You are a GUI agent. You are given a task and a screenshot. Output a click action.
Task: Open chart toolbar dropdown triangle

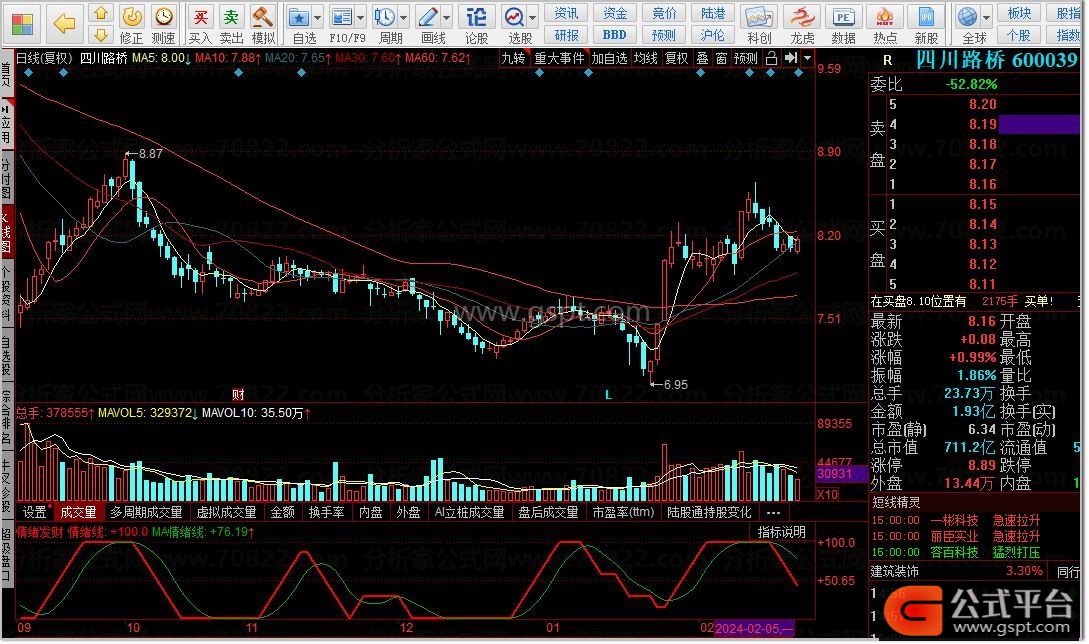[807, 59]
